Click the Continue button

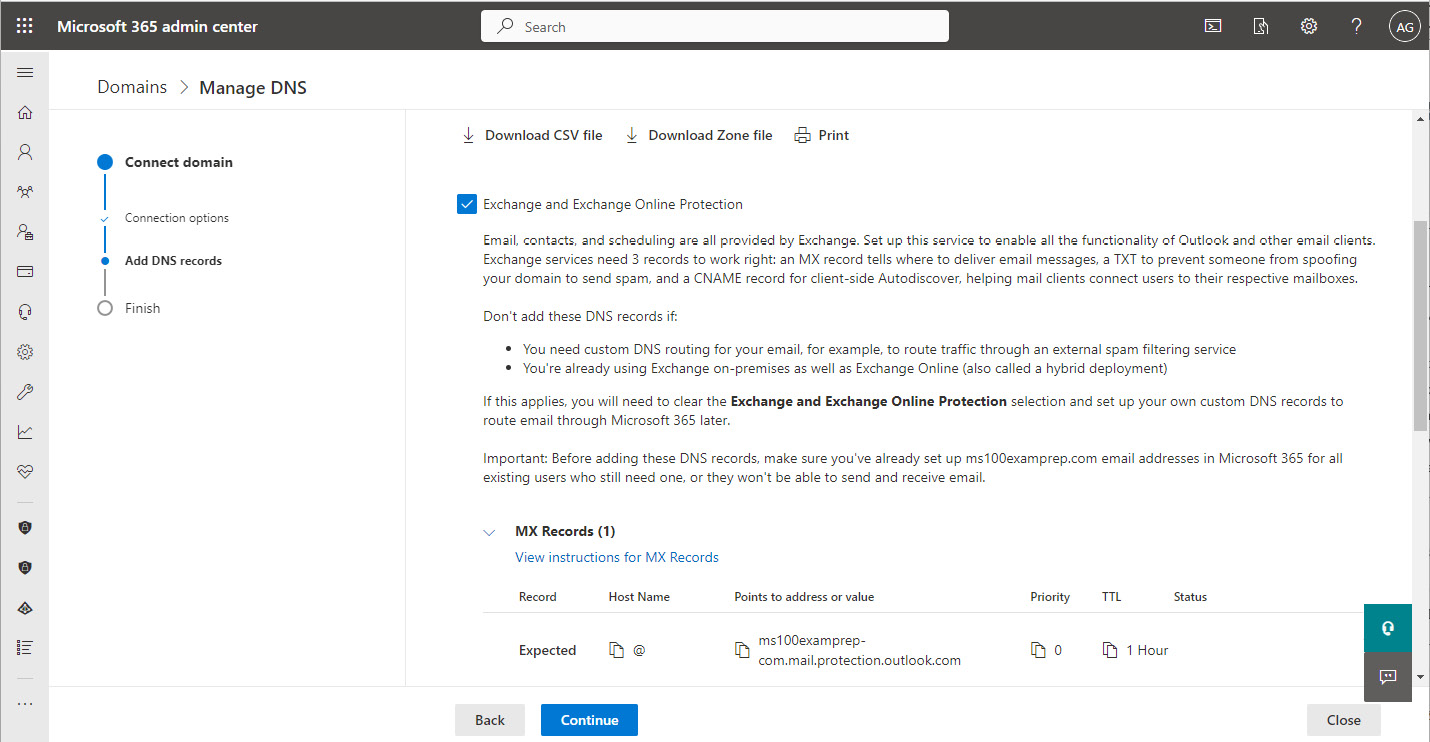coord(589,720)
